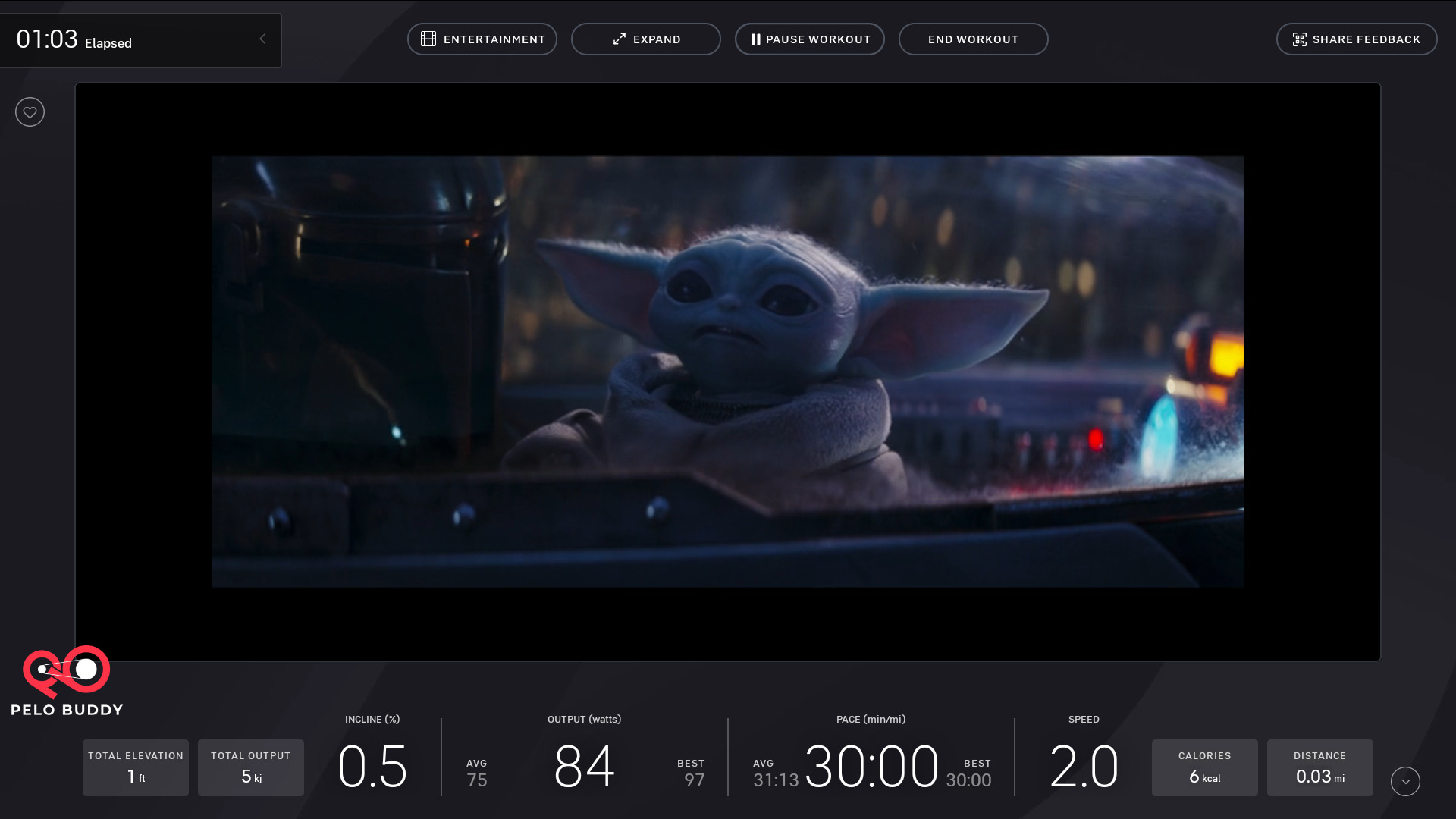Tap the Output 84 watts reading
Image resolution: width=1456 pixels, height=819 pixels.
pos(584,766)
